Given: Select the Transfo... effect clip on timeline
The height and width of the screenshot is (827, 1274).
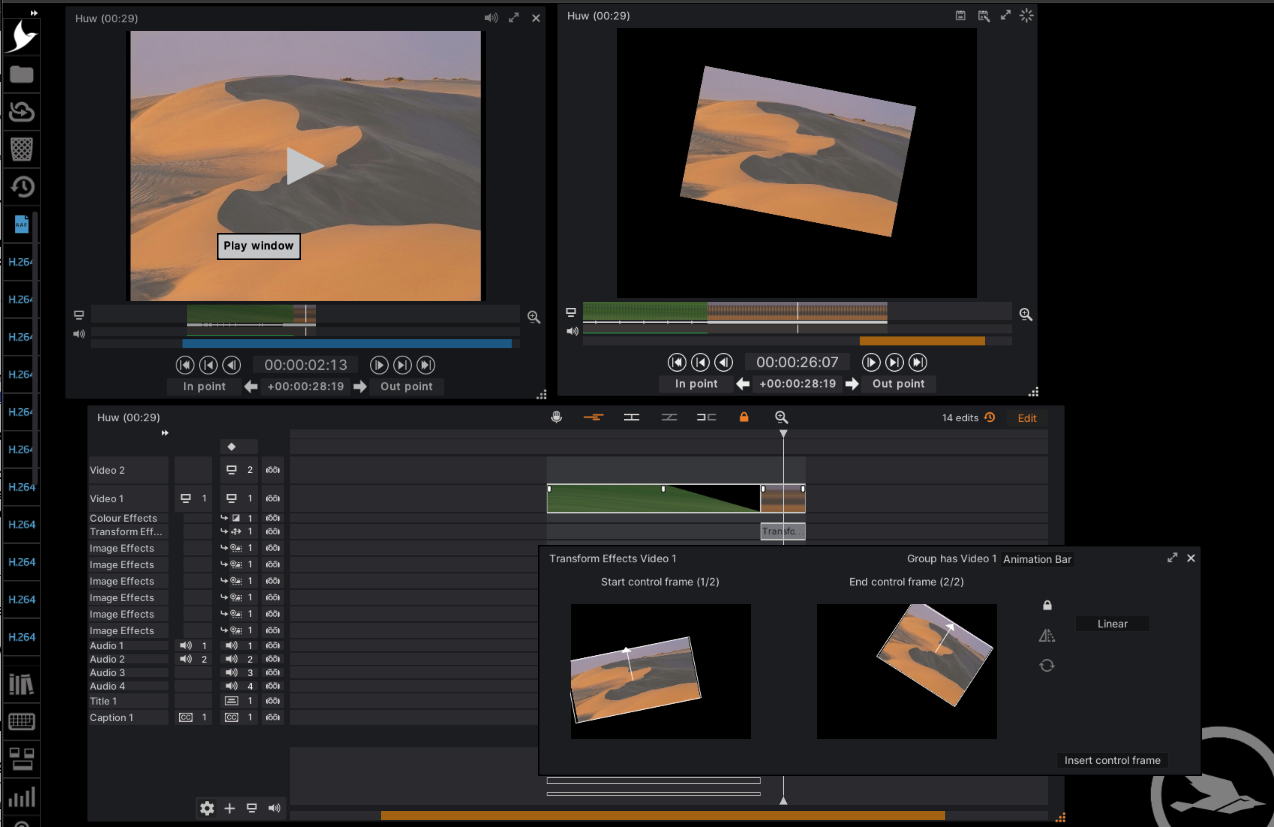Looking at the screenshot, I should pos(782,532).
